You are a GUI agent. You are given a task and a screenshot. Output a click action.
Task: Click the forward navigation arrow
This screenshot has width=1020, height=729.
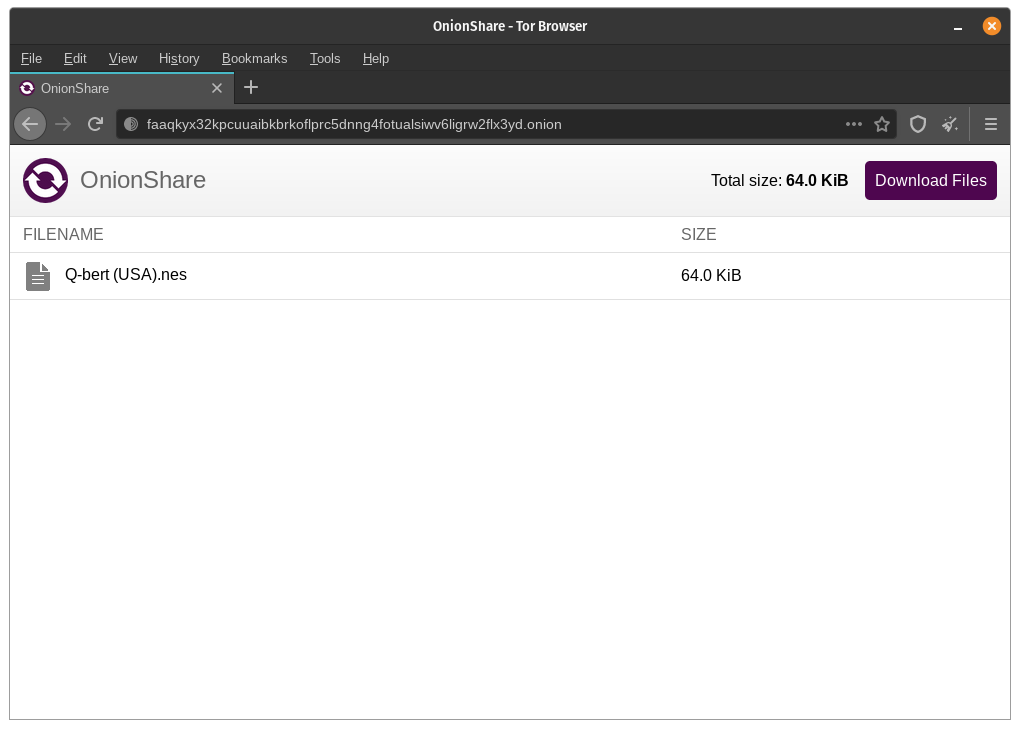point(63,124)
